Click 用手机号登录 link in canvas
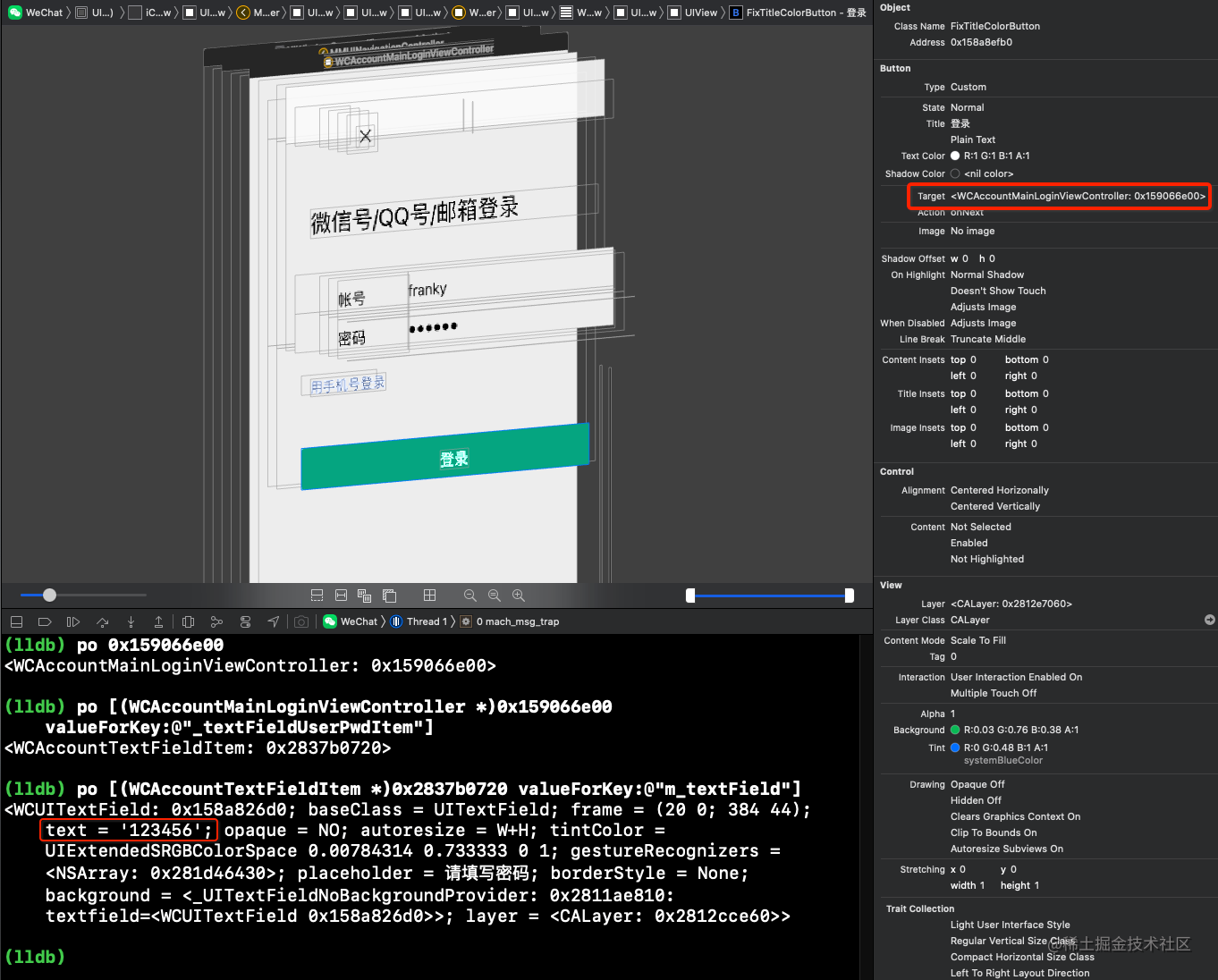 [x=348, y=384]
